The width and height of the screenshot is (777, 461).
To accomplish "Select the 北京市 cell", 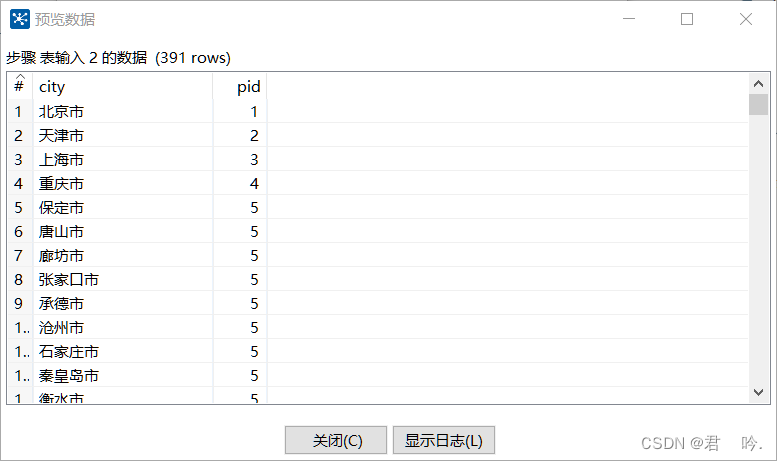I will click(x=123, y=112).
